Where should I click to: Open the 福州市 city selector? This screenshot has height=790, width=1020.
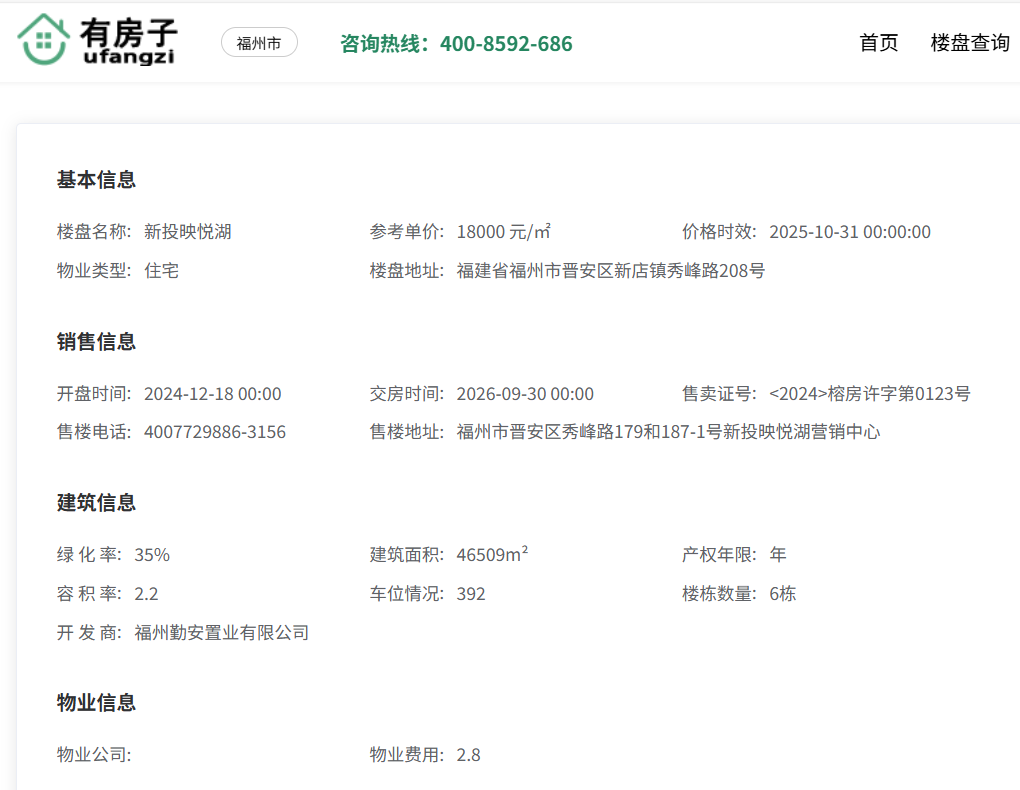point(259,42)
